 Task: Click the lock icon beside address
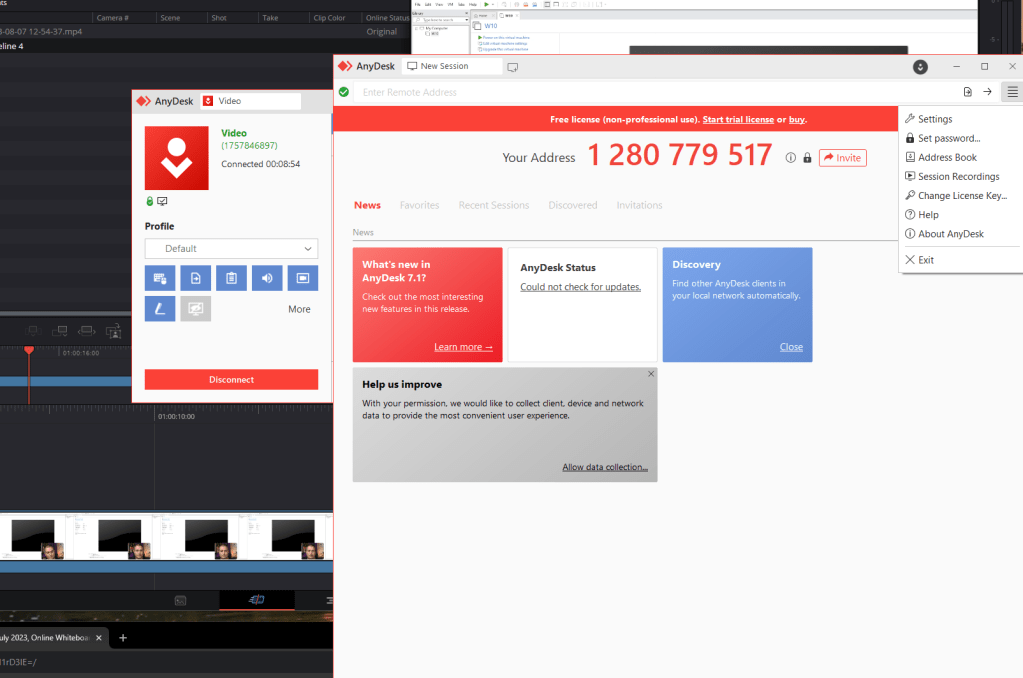pyautogui.click(x=807, y=157)
